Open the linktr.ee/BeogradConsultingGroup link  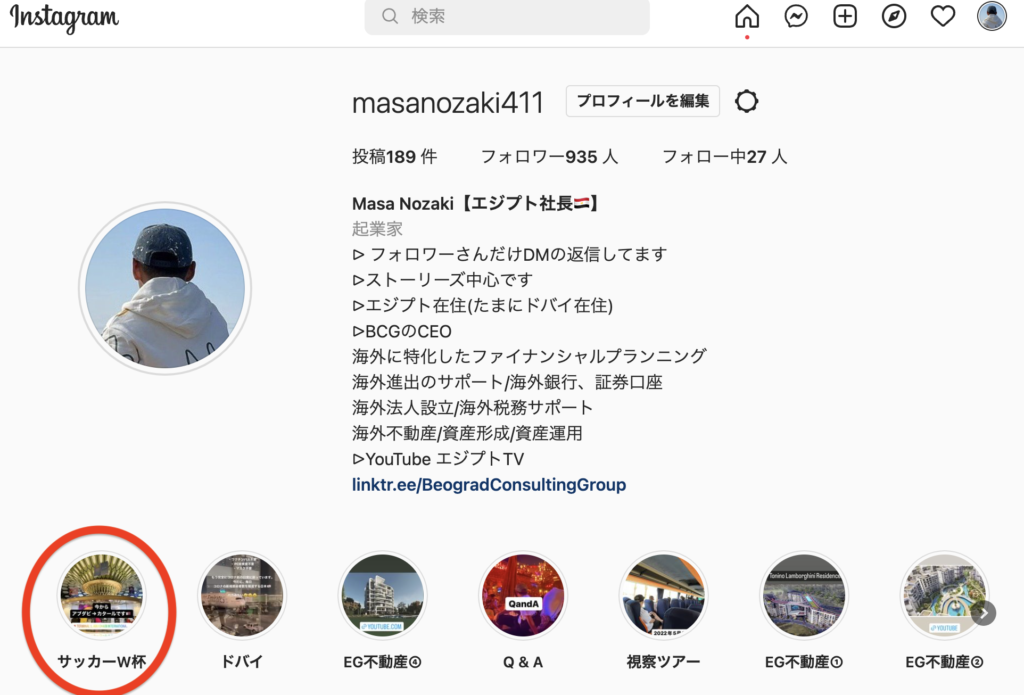(488, 485)
